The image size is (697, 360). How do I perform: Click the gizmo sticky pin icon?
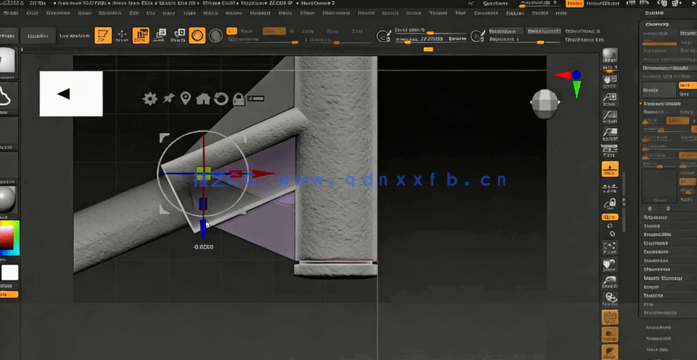pyautogui.click(x=168, y=99)
